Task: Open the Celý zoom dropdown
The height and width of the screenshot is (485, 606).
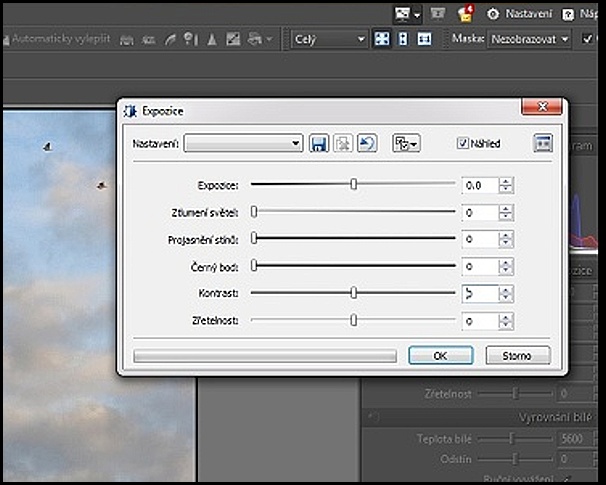Action: [330, 39]
